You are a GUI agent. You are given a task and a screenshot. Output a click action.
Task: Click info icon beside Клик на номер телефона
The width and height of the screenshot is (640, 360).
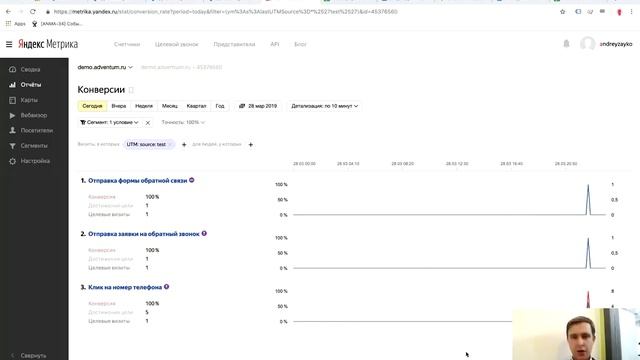tap(167, 287)
